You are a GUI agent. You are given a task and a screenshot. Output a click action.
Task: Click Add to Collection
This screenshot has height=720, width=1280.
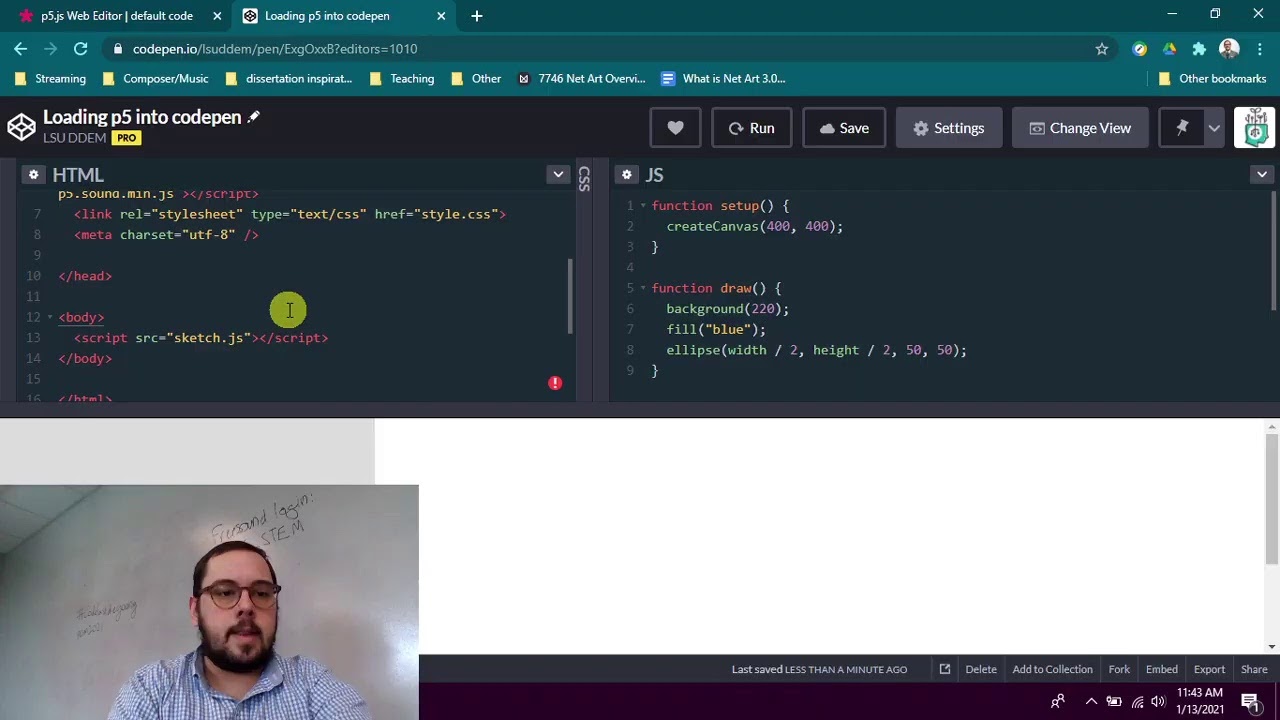pyautogui.click(x=1052, y=669)
